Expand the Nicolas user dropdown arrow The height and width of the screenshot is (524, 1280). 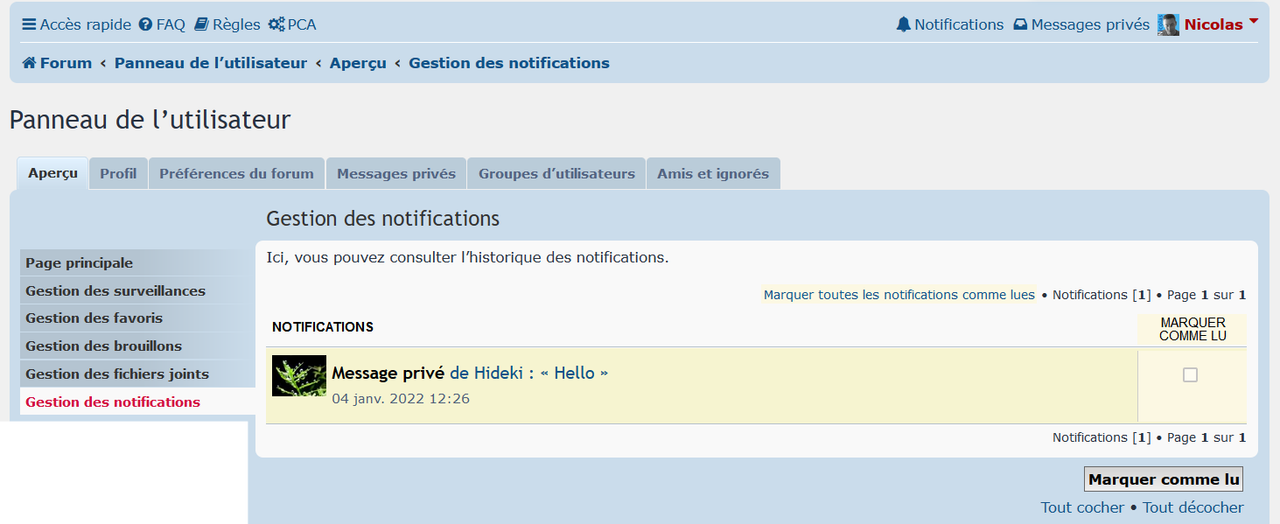[x=1254, y=21]
